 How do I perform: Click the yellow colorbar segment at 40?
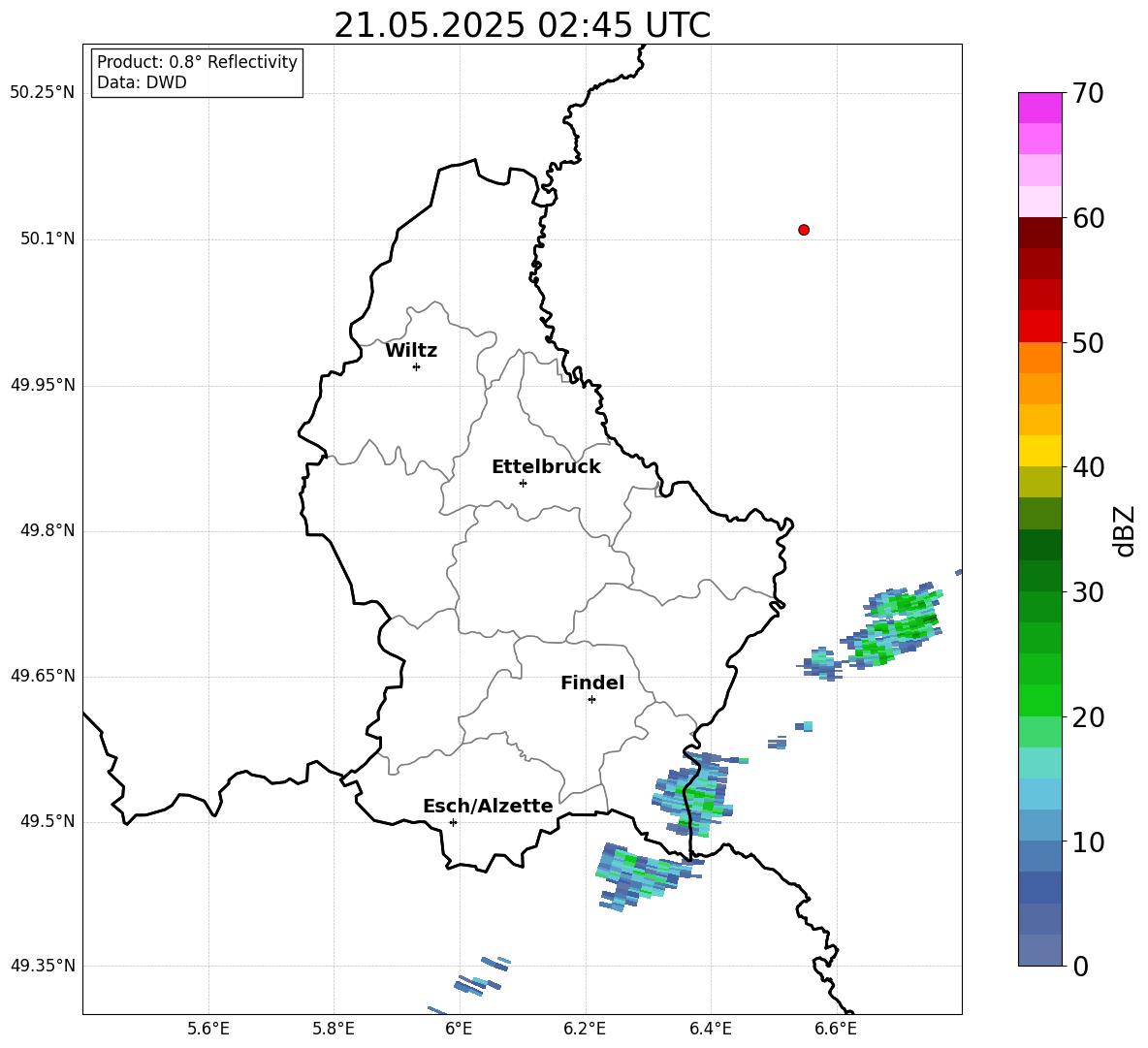1039,451
